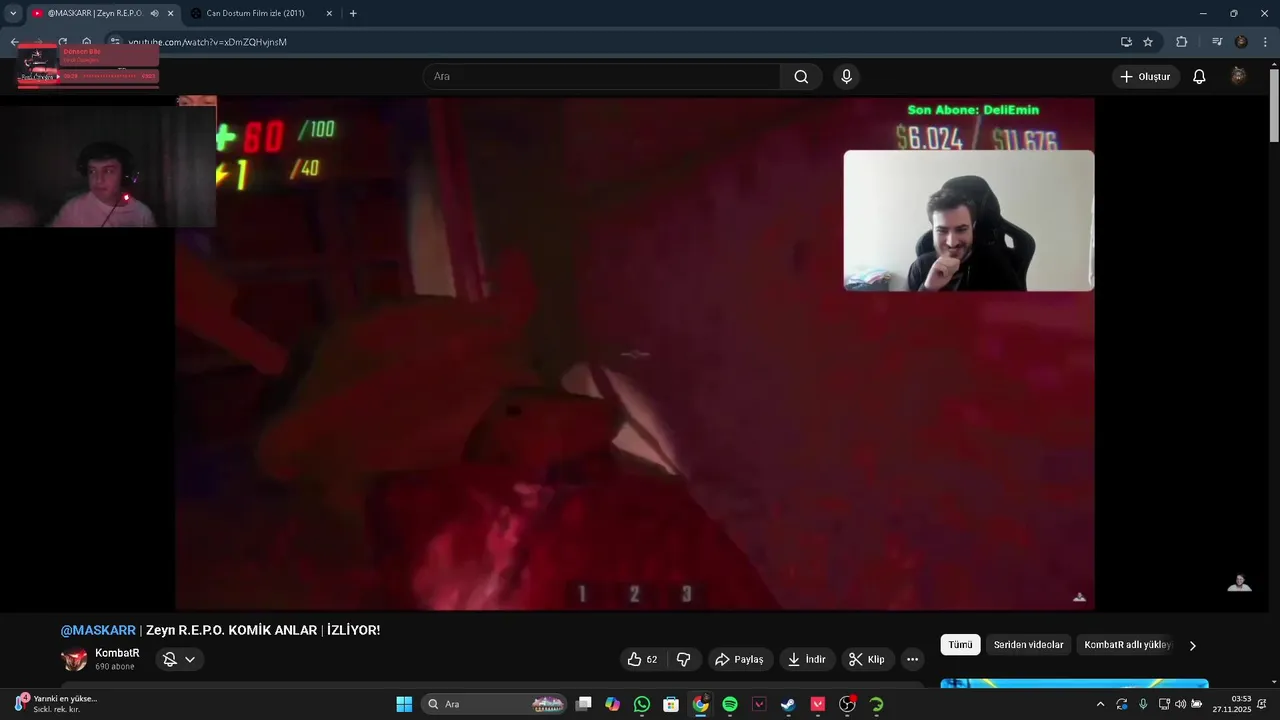Click the KombatR channel avatar
1280x720 pixels.
coord(74,659)
